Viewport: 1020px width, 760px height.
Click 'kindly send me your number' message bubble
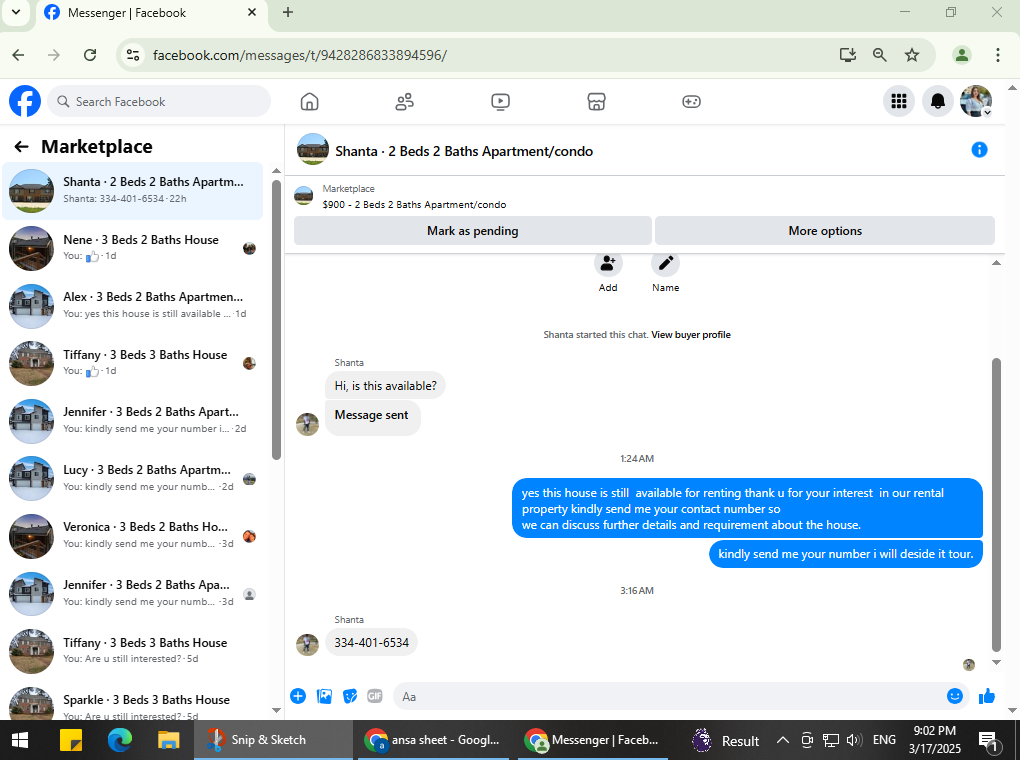click(846, 554)
